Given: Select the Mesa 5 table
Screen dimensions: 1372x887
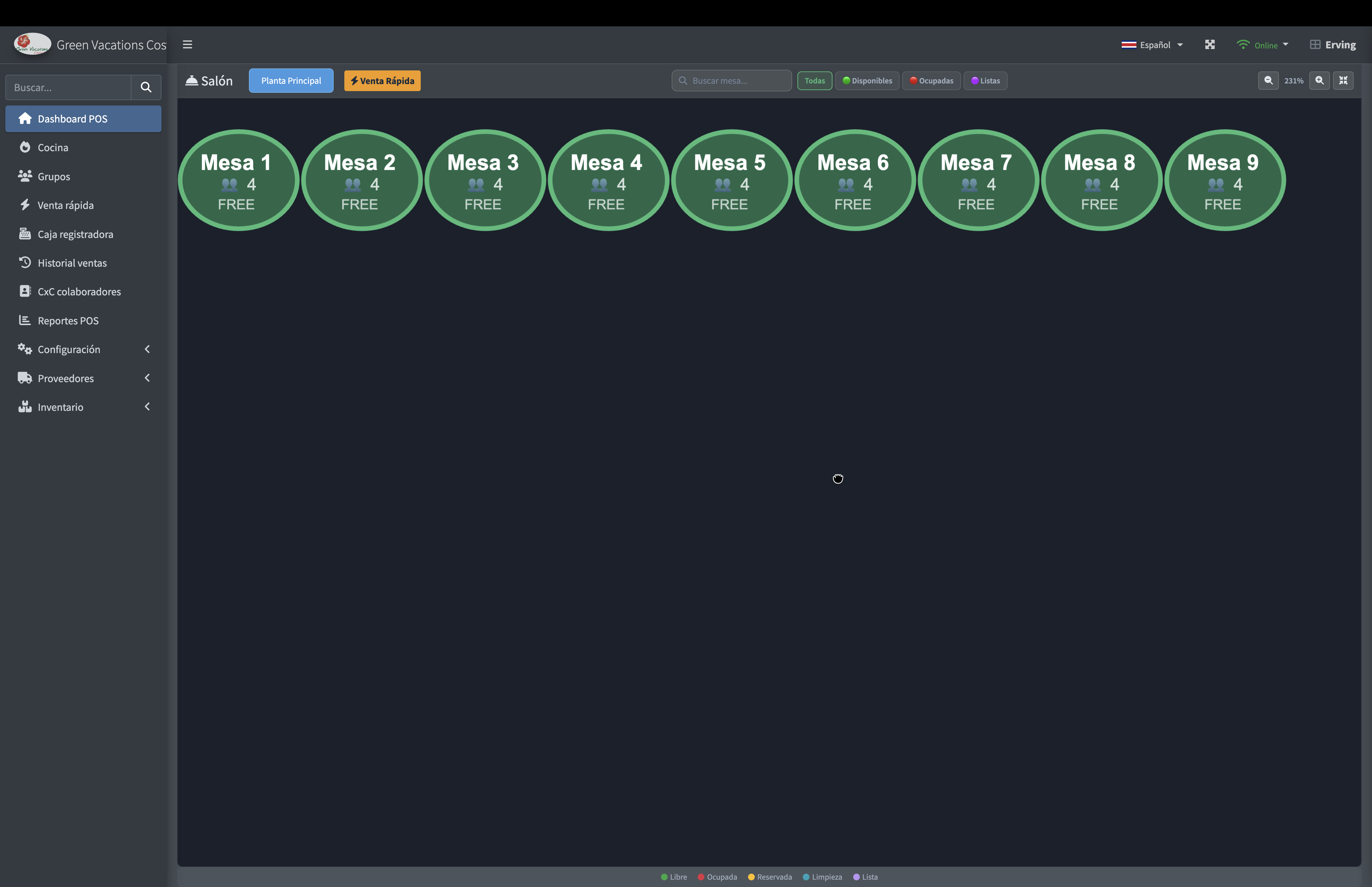Looking at the screenshot, I should [731, 180].
